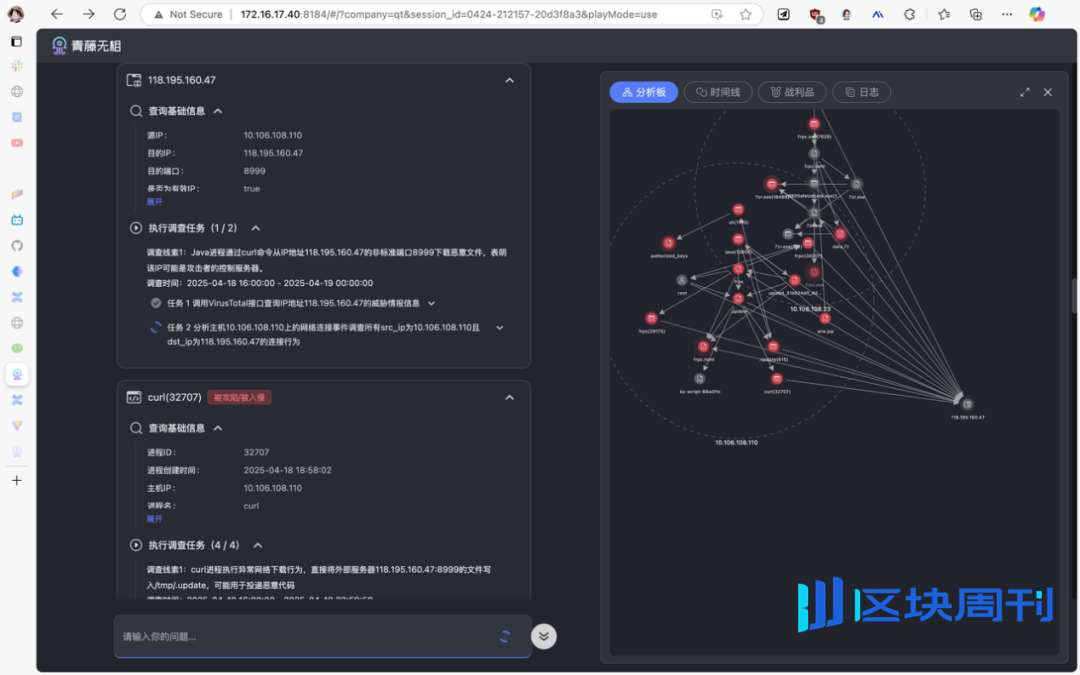Image resolution: width=1080 pixels, height=675 pixels.
Task: Open the 日志 tab
Action: [862, 92]
